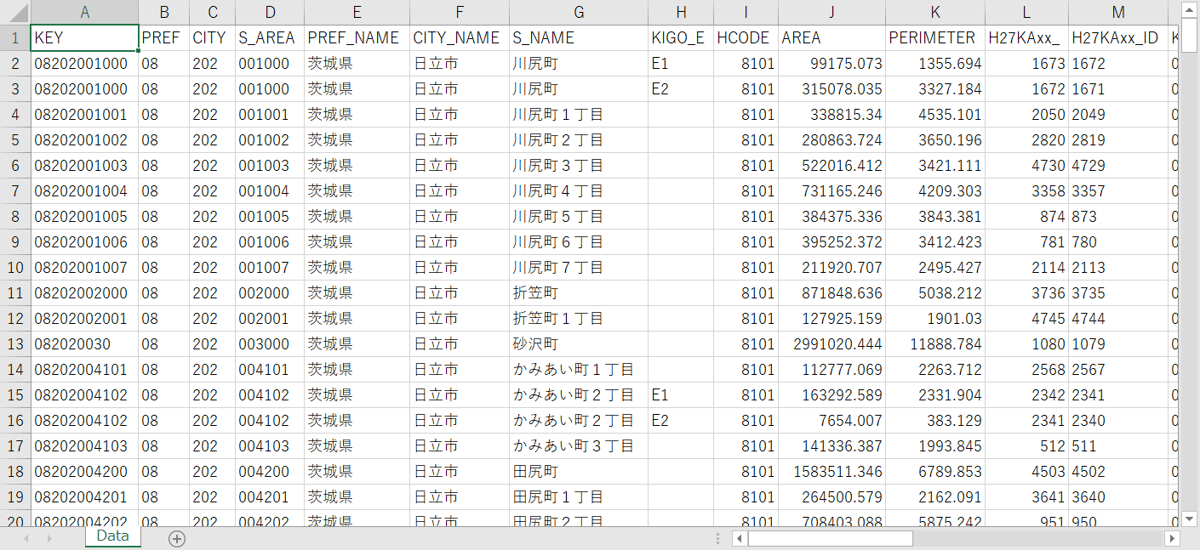Image resolution: width=1200 pixels, height=550 pixels.
Task: Add a new sheet with plus button
Action: pos(177,538)
